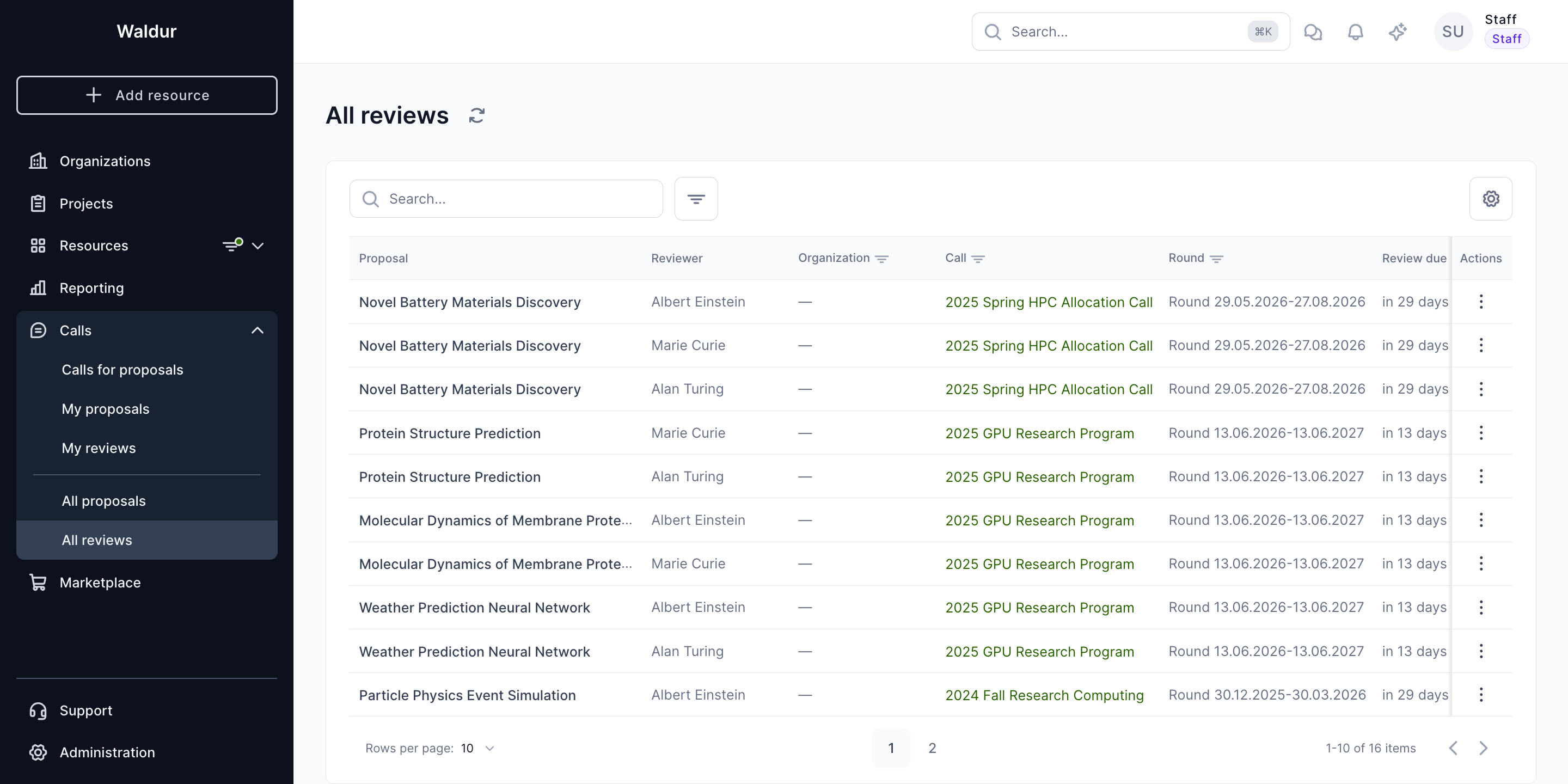Viewport: 1568px width, 784px height.
Task: Open 2024 Fall Research Computing call link
Action: click(1044, 695)
